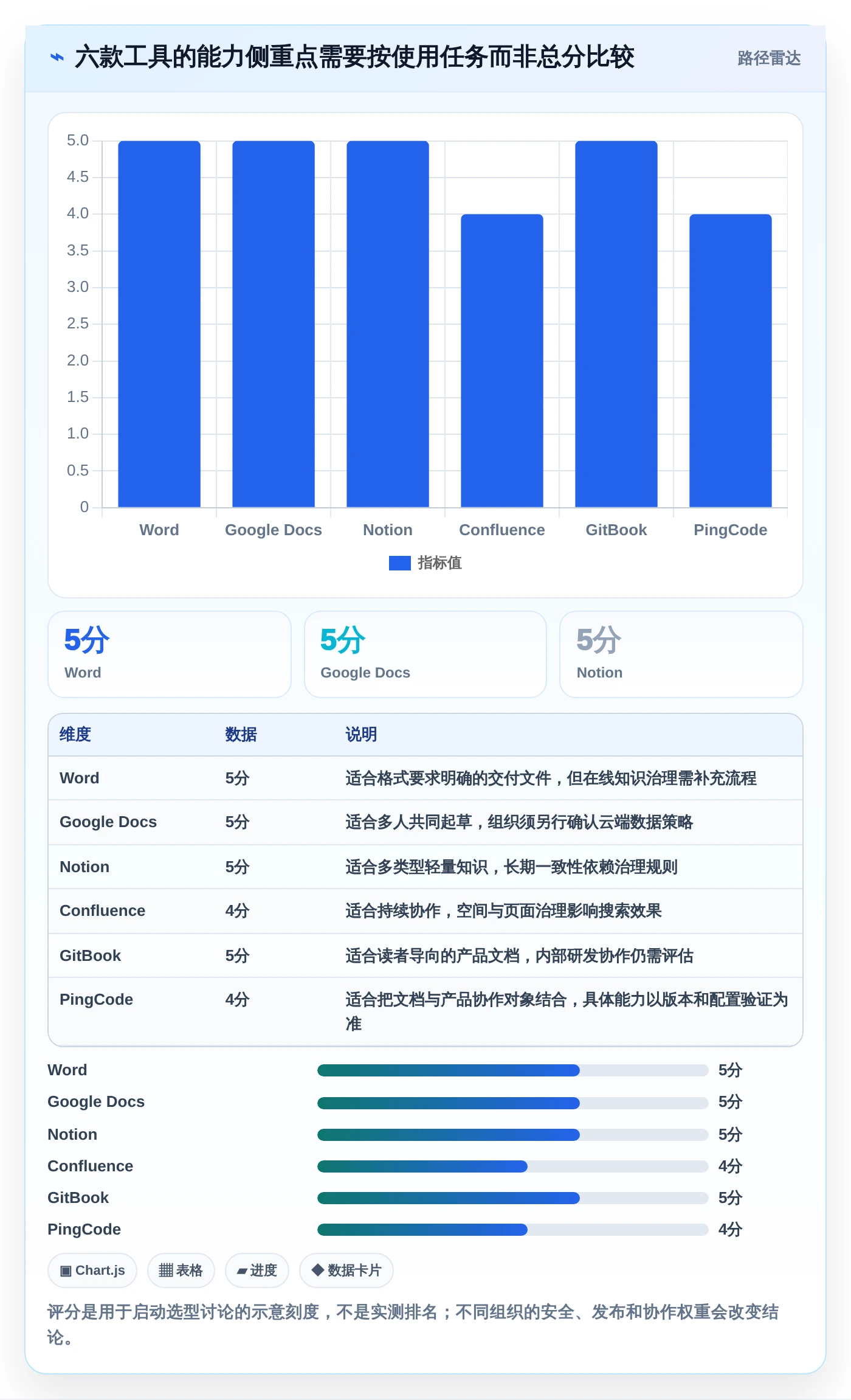
Task: Click the Google Docs progress bar
Action: click(513, 1103)
